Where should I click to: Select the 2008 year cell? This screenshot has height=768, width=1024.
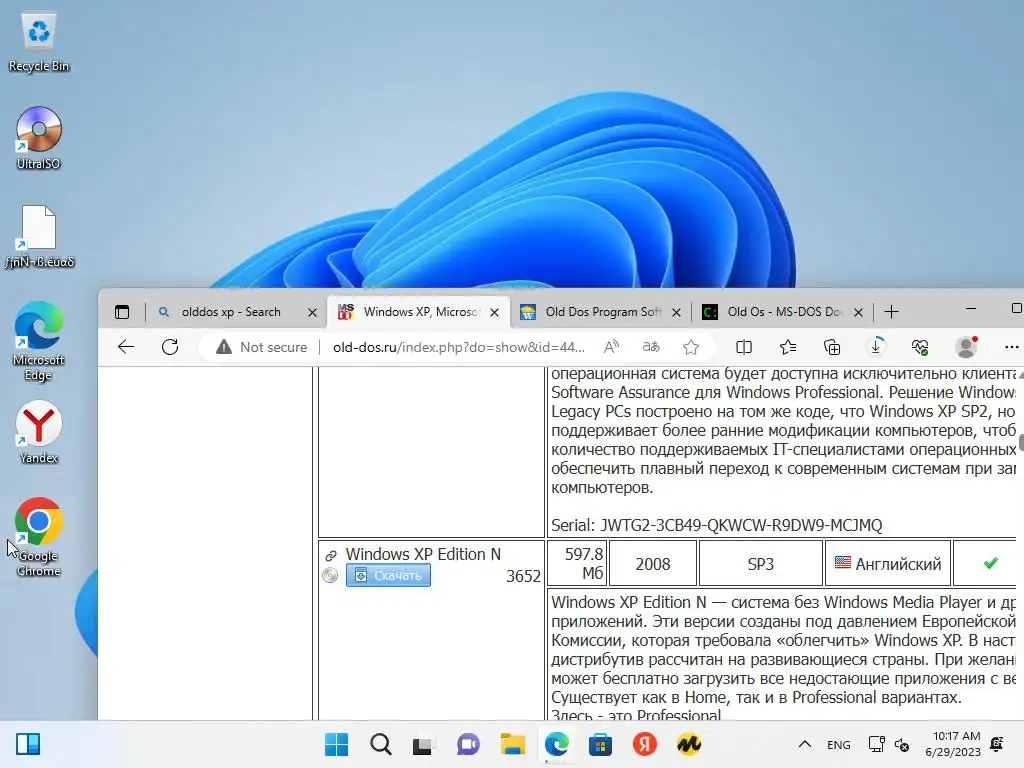653,564
